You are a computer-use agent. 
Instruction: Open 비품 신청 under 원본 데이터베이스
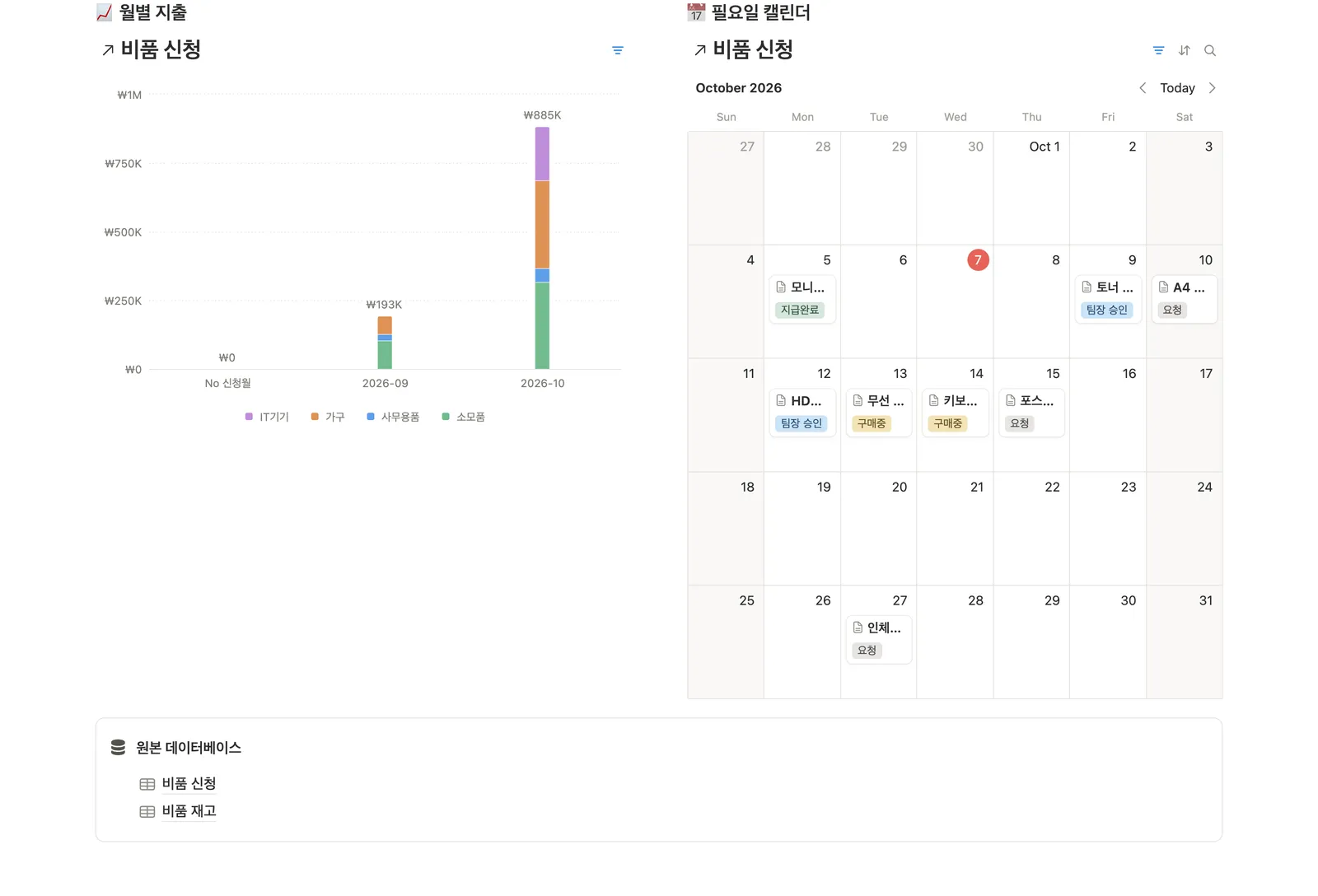(x=189, y=783)
